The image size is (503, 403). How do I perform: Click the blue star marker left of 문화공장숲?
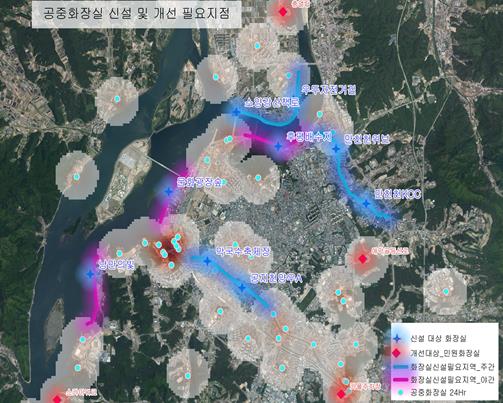click(169, 191)
